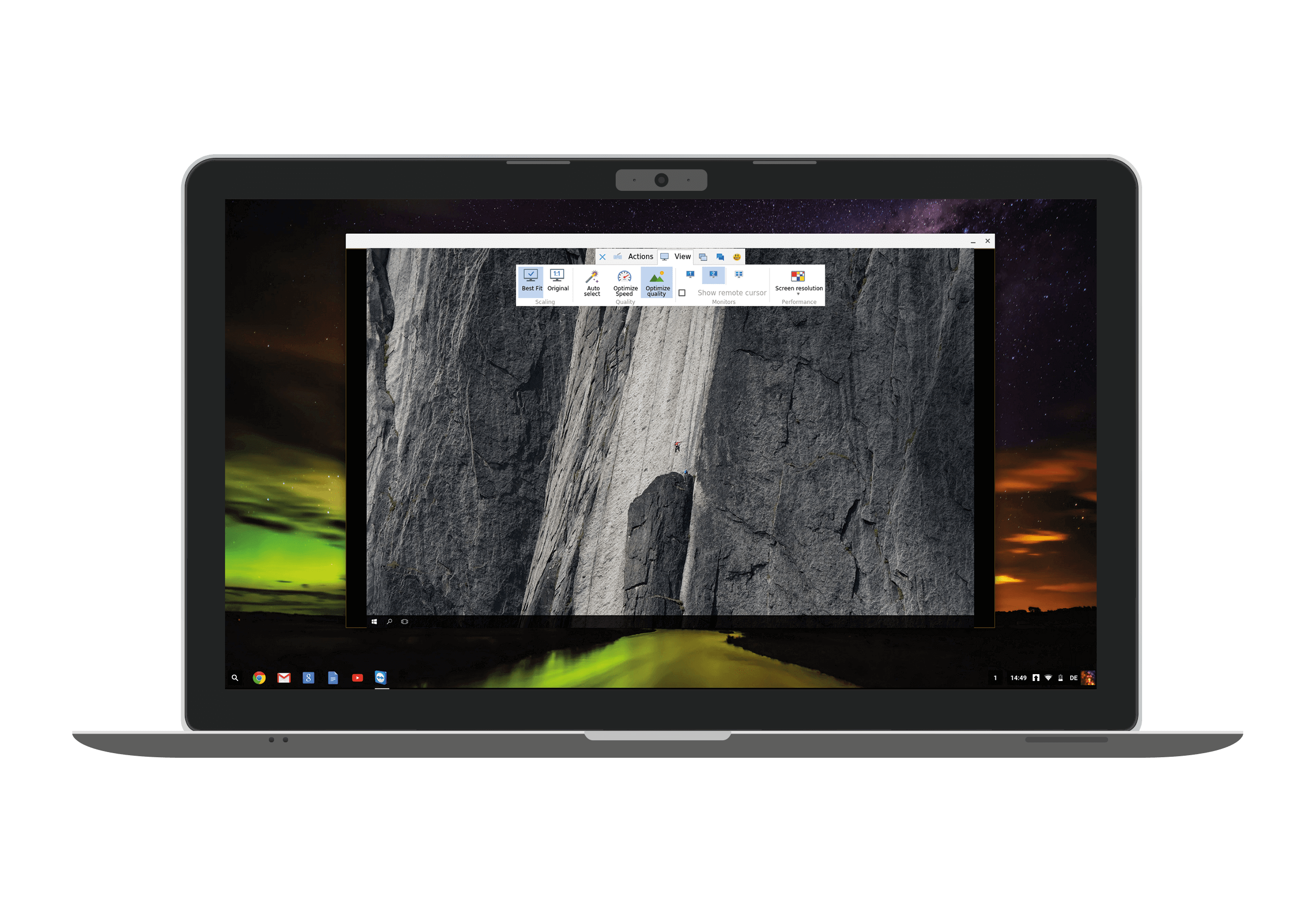
Task: Toggle Show Remote Cursor checkbox
Action: tap(680, 292)
